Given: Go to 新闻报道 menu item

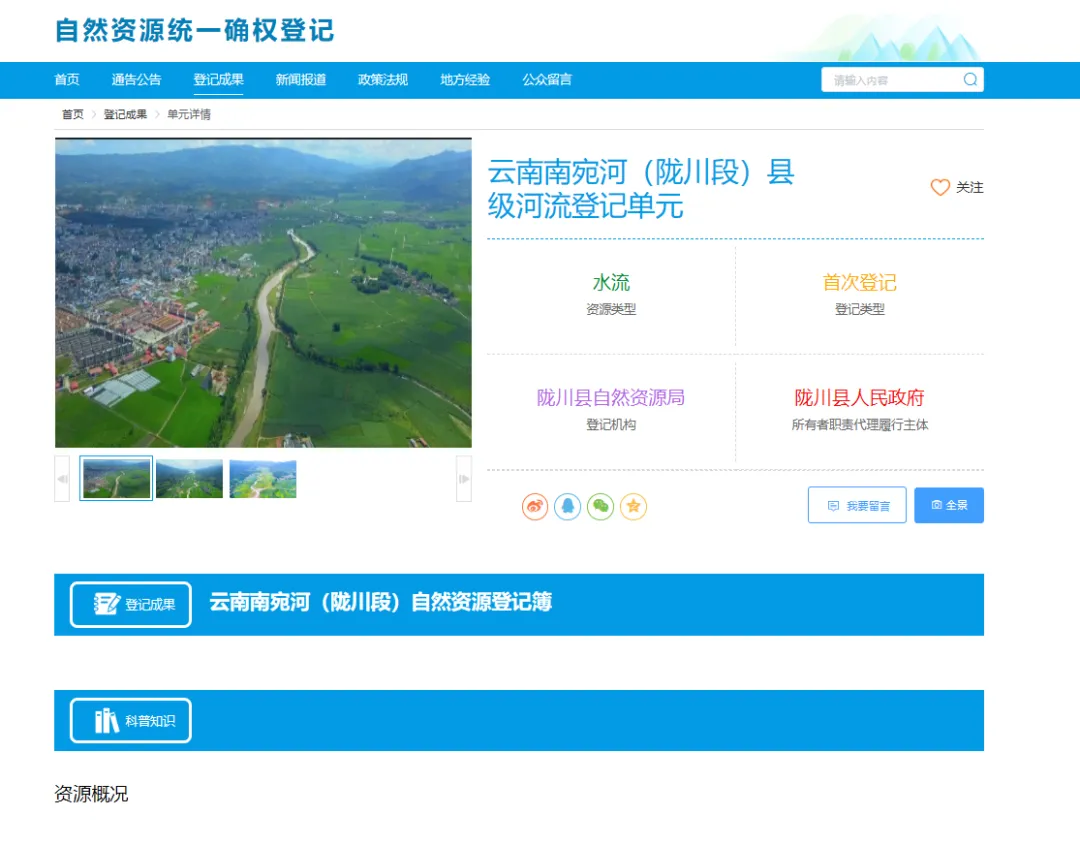Looking at the screenshot, I should click(x=301, y=80).
